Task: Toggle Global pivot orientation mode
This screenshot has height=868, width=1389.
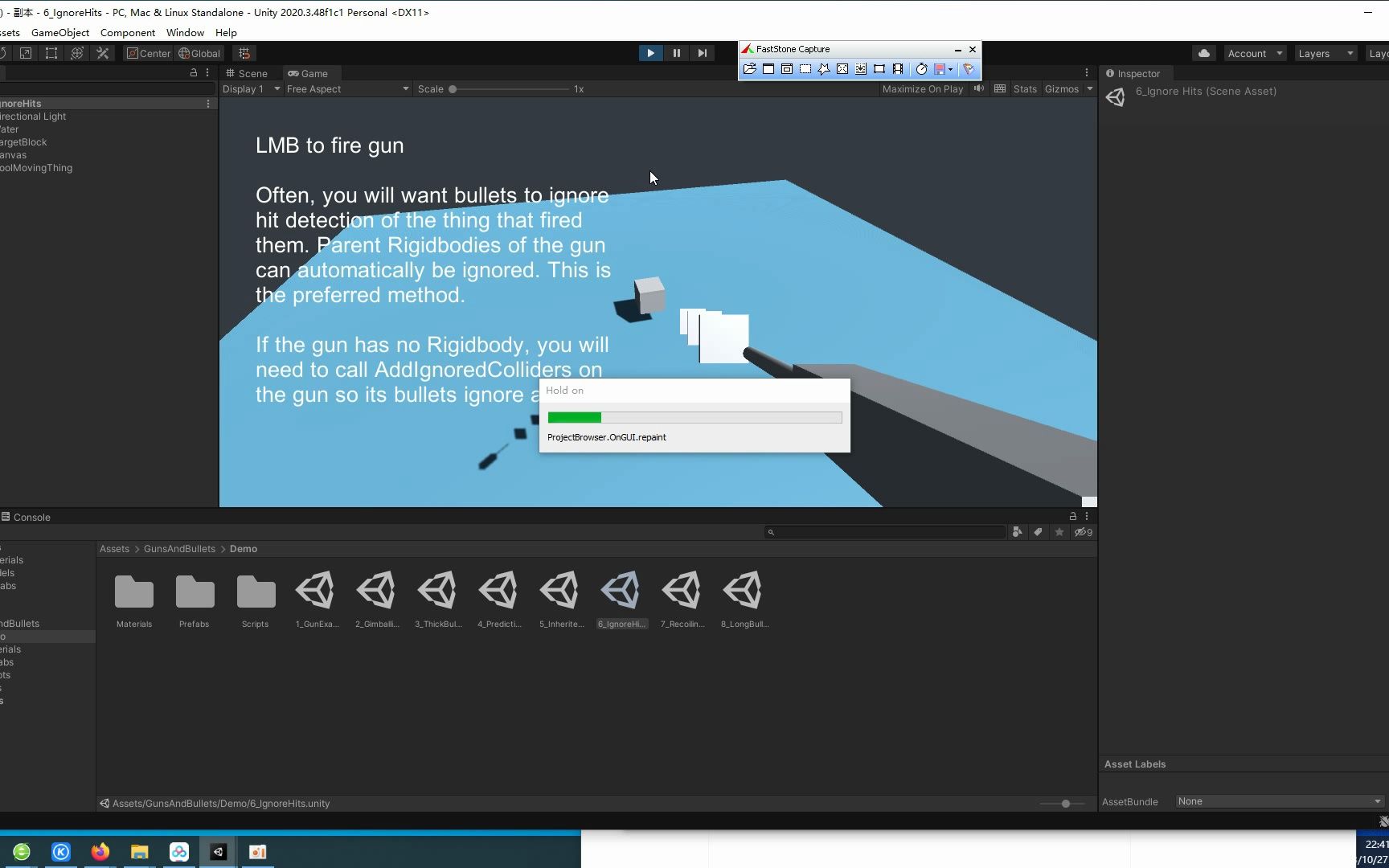Action: [199, 53]
